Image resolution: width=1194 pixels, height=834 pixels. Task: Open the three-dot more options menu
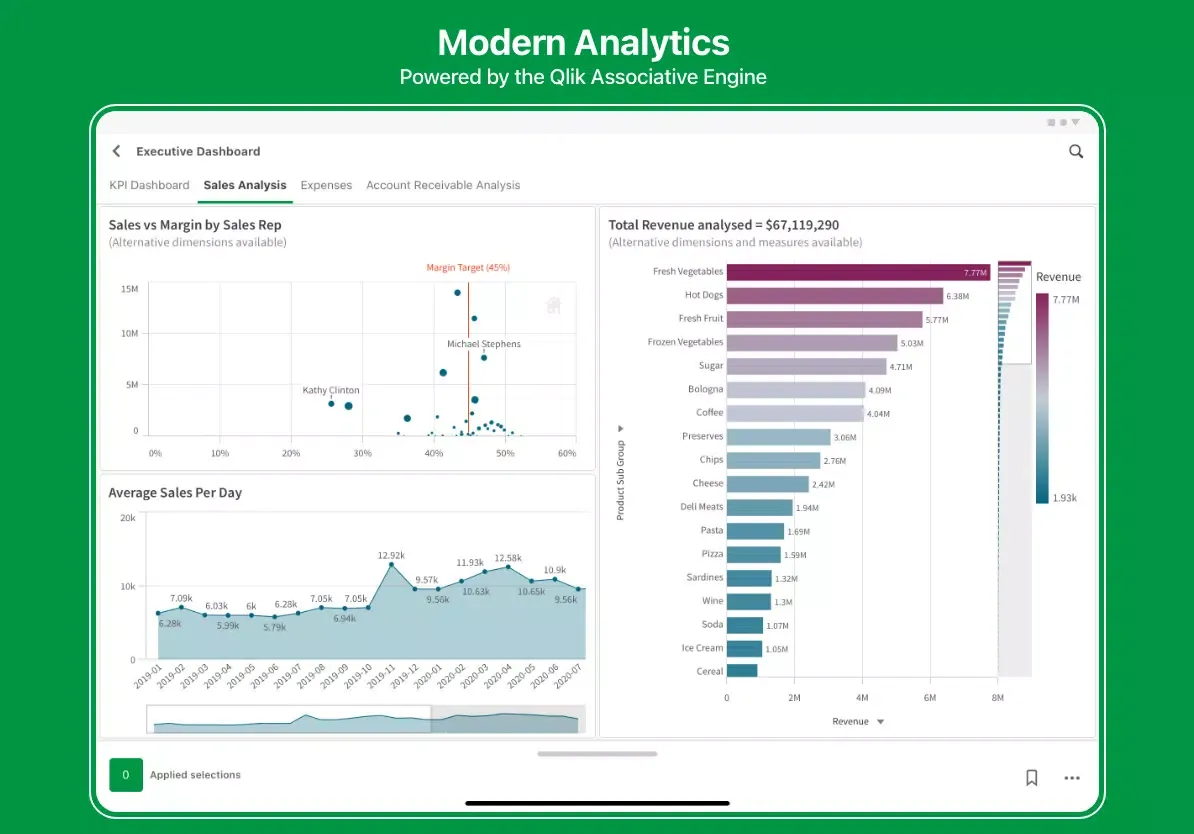[x=1072, y=777]
